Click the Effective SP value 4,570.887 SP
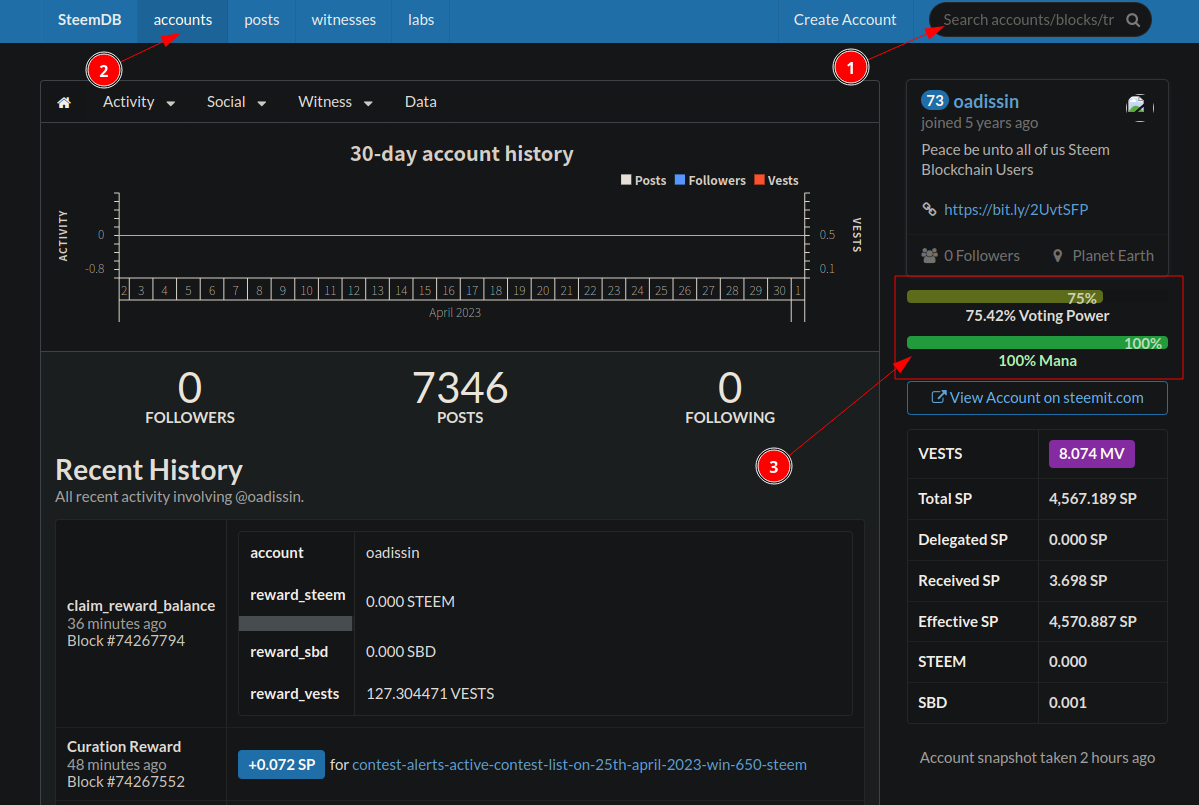Viewport: 1199px width, 805px height. [1093, 622]
